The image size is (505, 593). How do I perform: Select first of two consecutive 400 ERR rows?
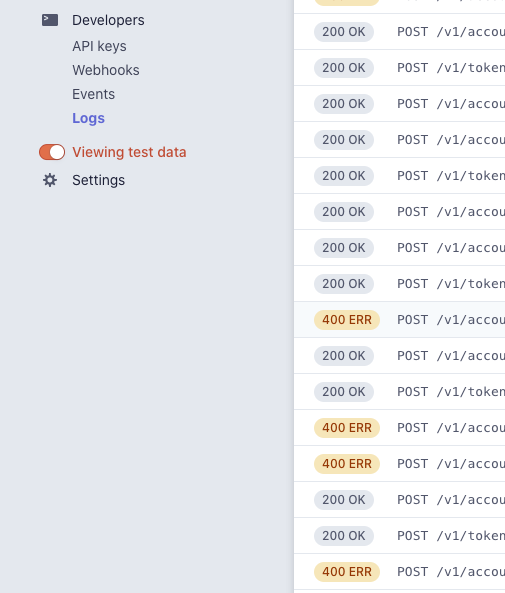tap(399, 428)
